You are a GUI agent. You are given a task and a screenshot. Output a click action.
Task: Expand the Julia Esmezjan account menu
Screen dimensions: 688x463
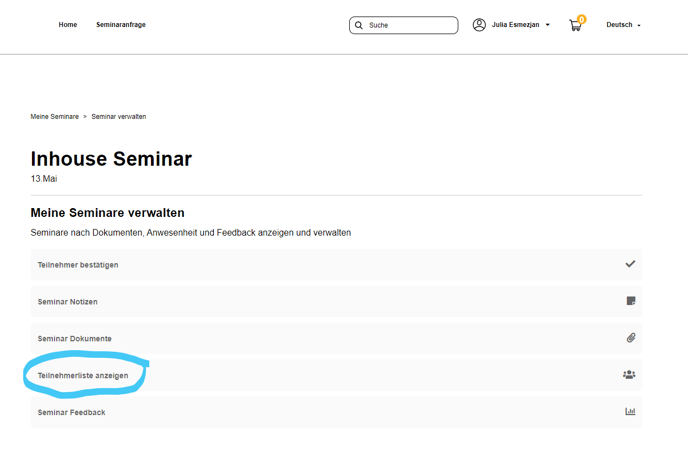[x=520, y=25]
